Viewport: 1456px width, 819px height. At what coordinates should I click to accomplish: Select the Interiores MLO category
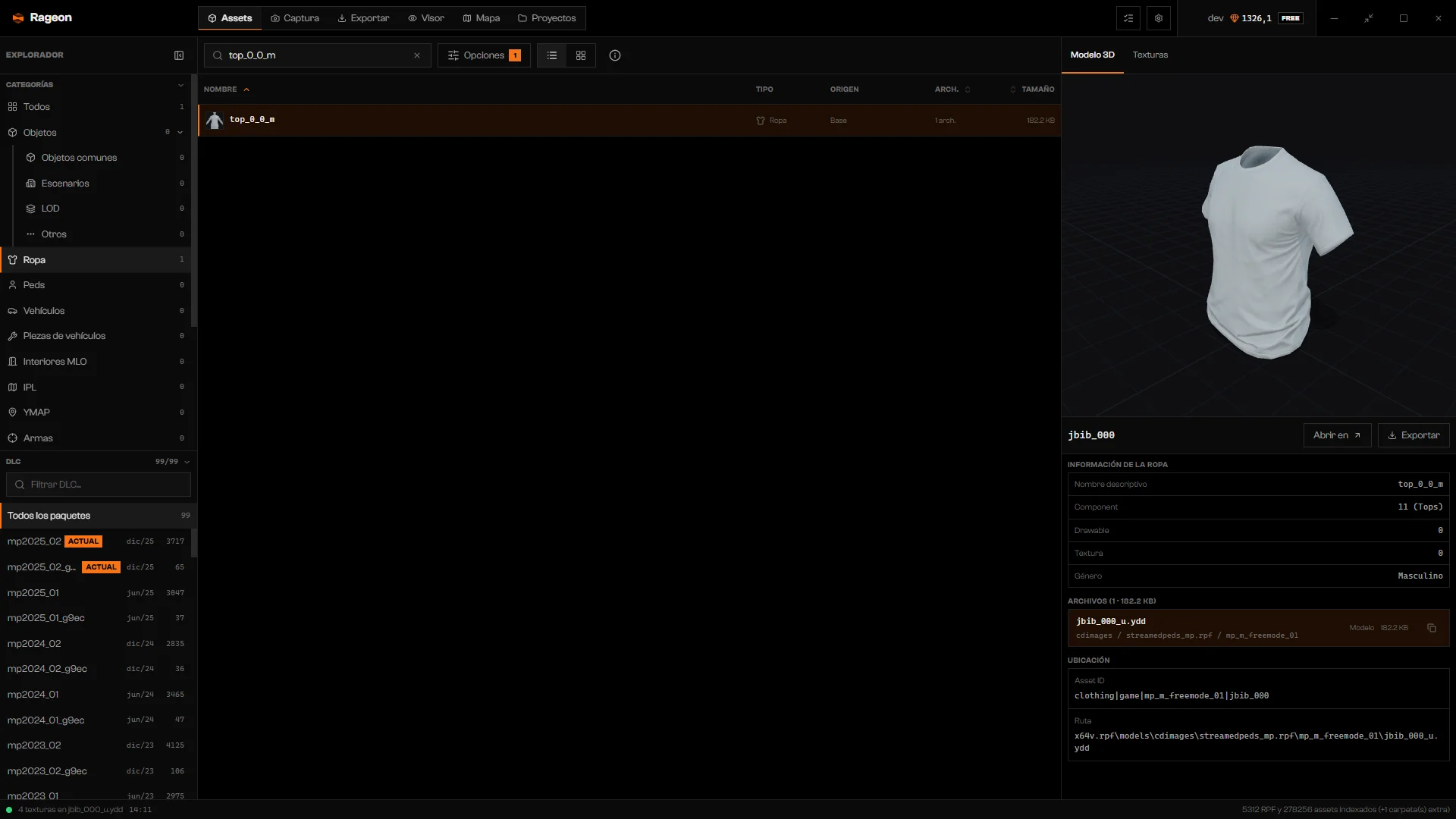[x=96, y=362]
